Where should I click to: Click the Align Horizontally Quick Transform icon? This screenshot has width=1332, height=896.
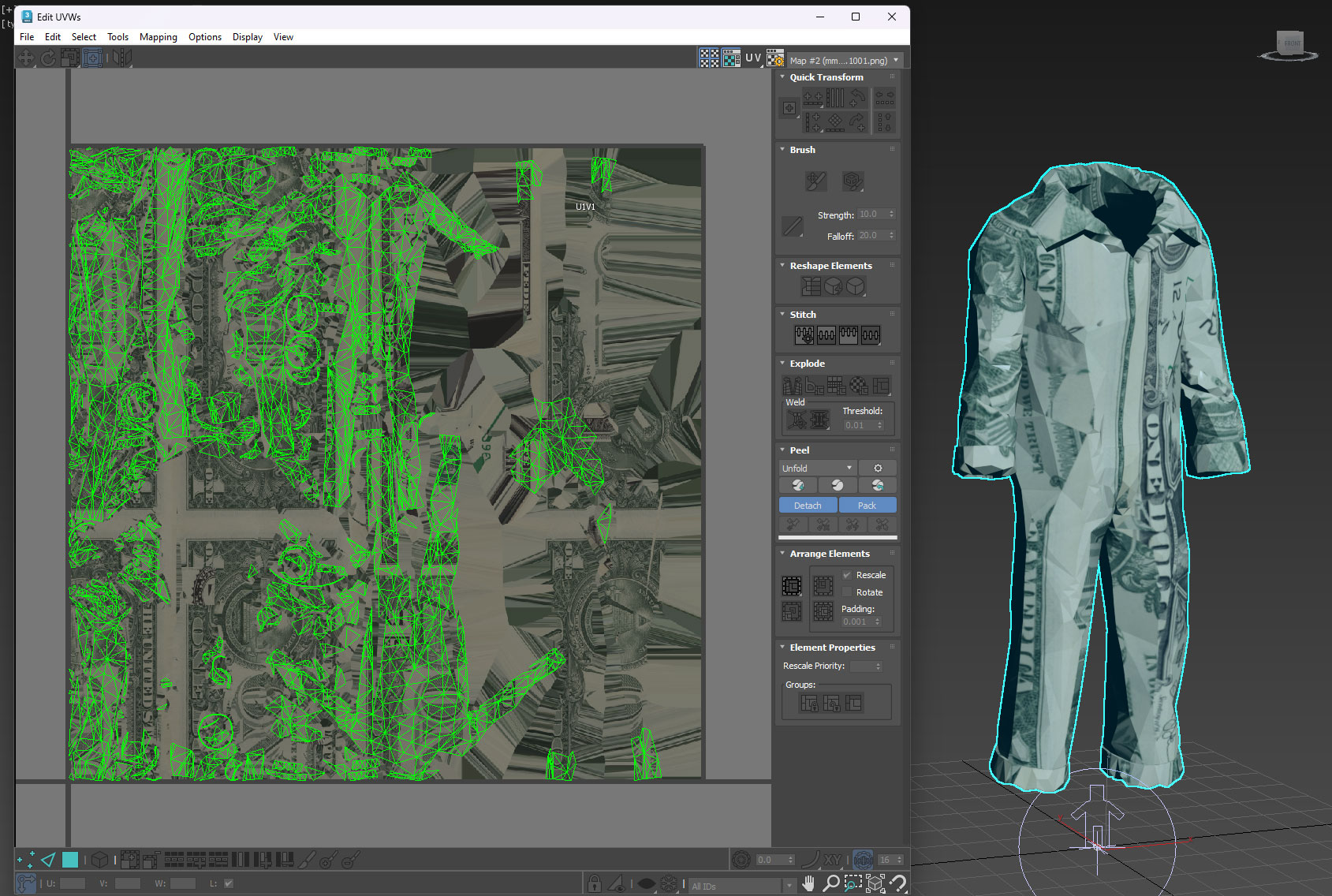(x=813, y=98)
